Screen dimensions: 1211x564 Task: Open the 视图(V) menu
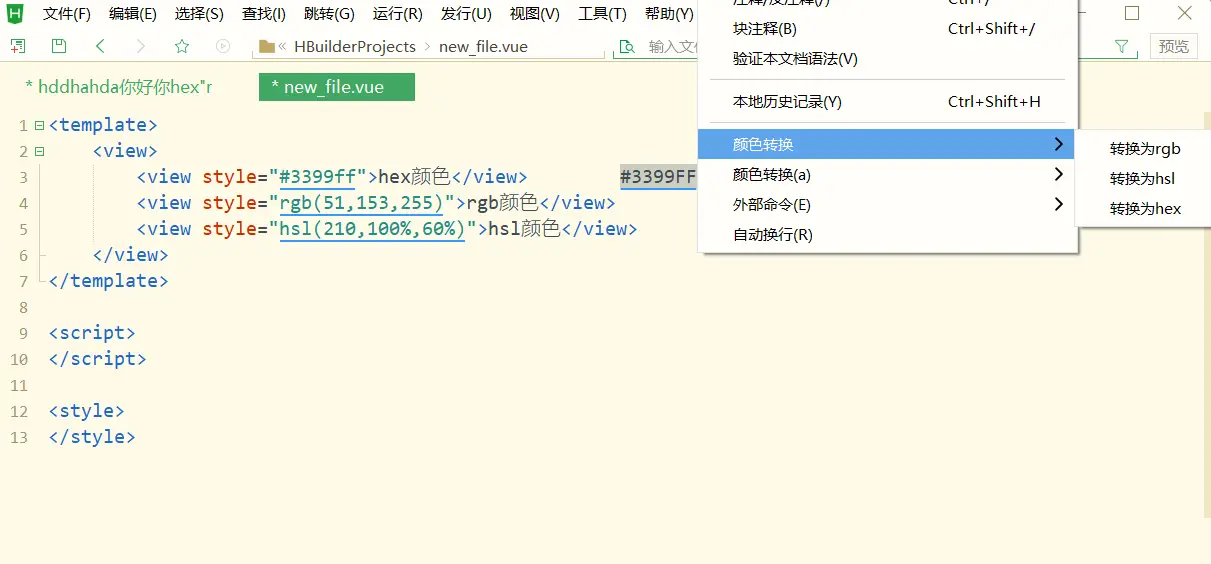tap(535, 14)
